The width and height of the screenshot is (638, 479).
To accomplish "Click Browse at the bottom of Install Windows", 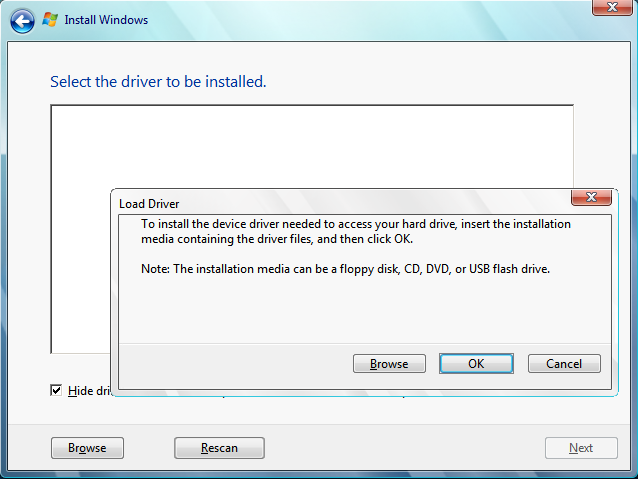I will 87,448.
